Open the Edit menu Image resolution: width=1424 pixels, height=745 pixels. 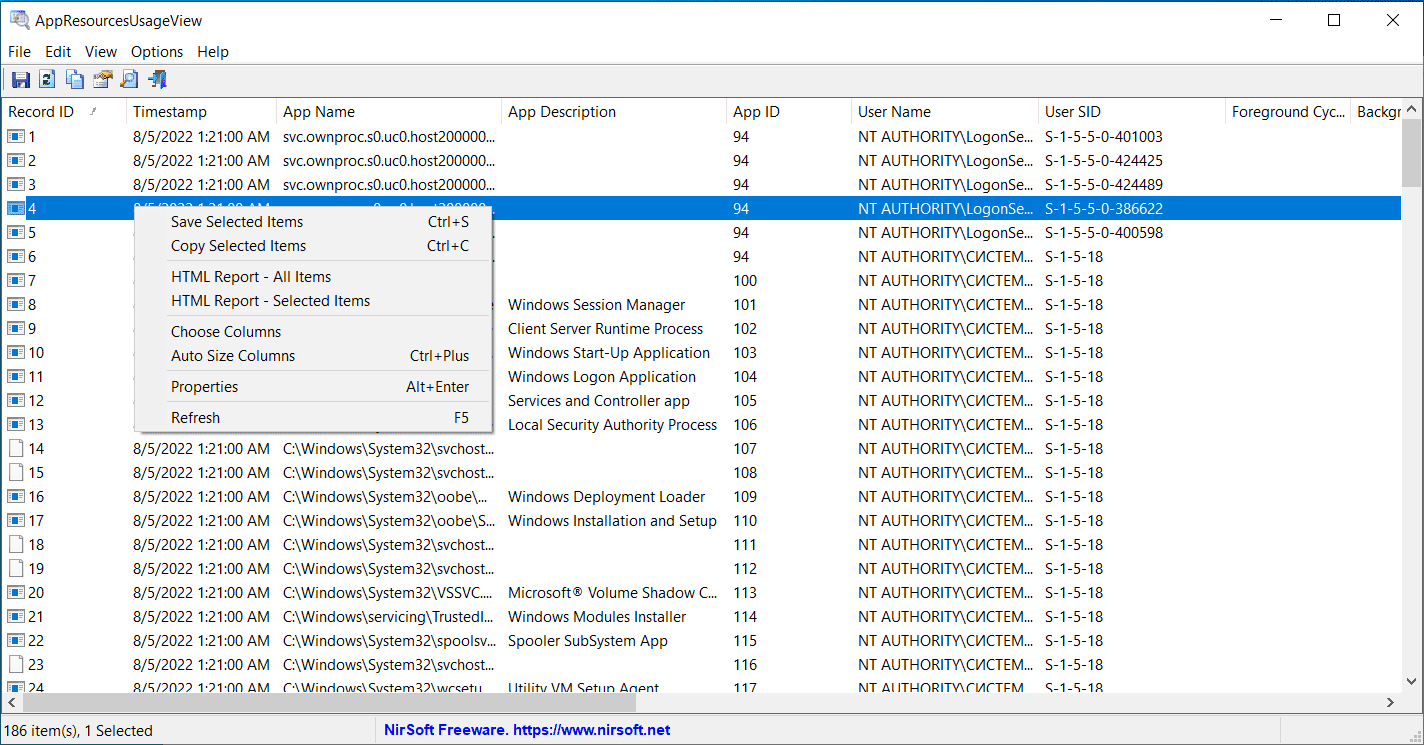pyautogui.click(x=58, y=52)
